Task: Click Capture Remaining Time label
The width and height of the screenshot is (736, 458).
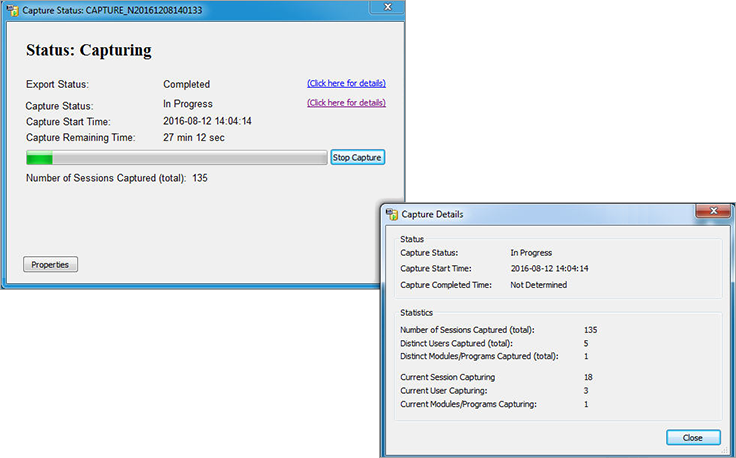Action: [x=80, y=137]
